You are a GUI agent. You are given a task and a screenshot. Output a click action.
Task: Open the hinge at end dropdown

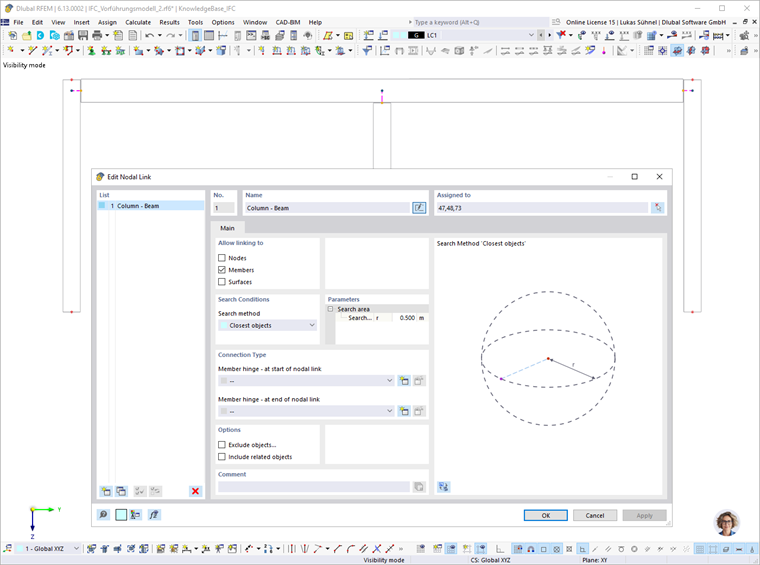[x=306, y=411]
